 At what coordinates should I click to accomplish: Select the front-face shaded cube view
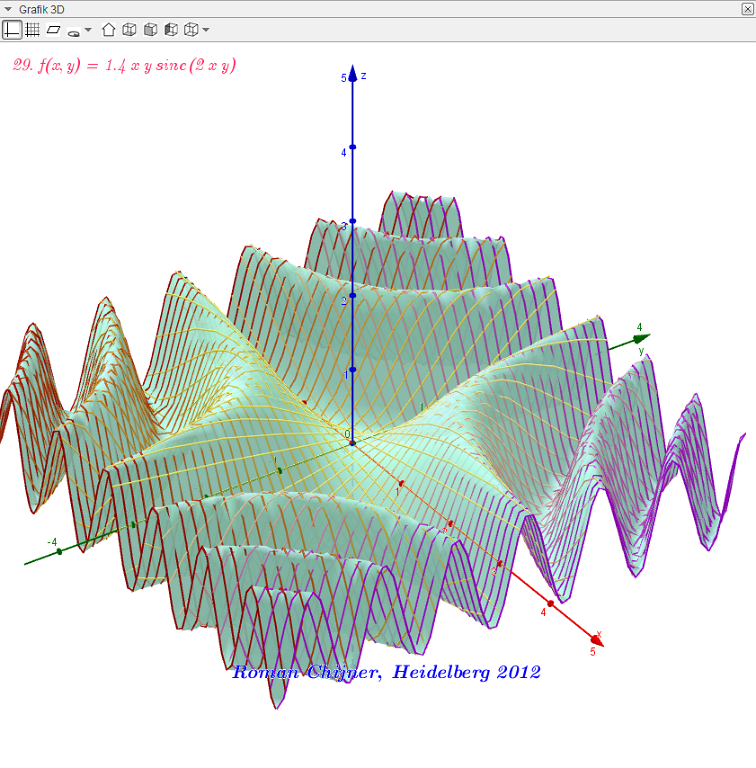(150, 30)
